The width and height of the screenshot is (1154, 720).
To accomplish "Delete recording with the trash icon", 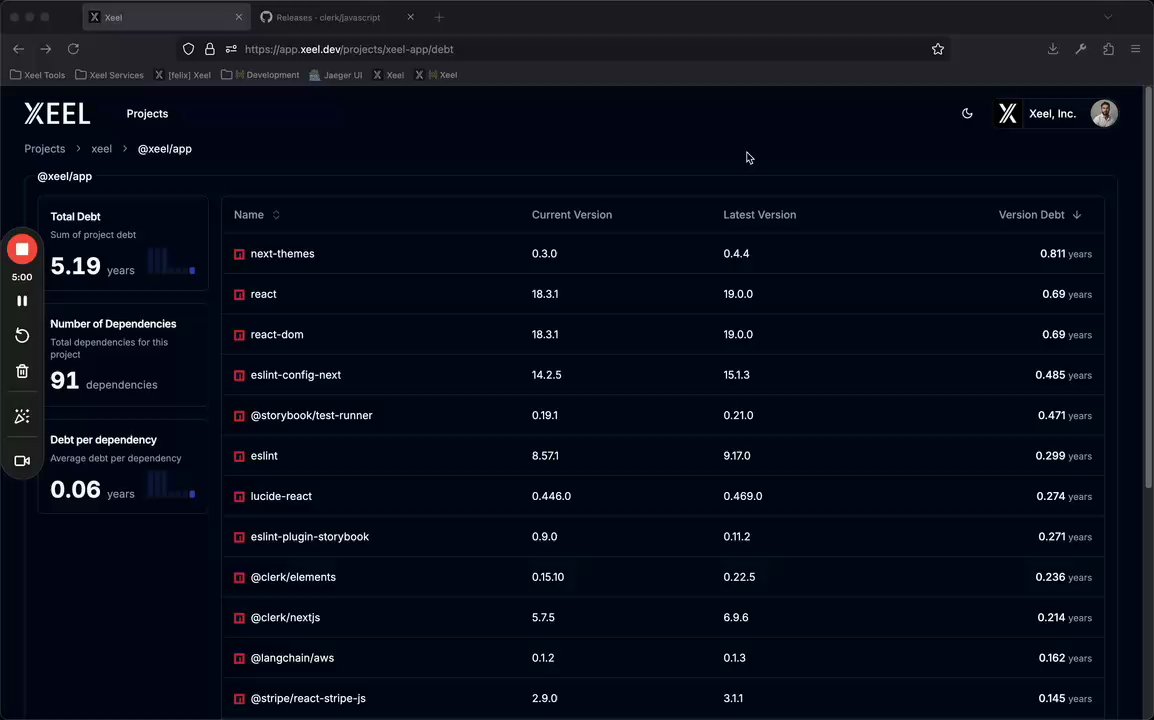I will tap(22, 371).
